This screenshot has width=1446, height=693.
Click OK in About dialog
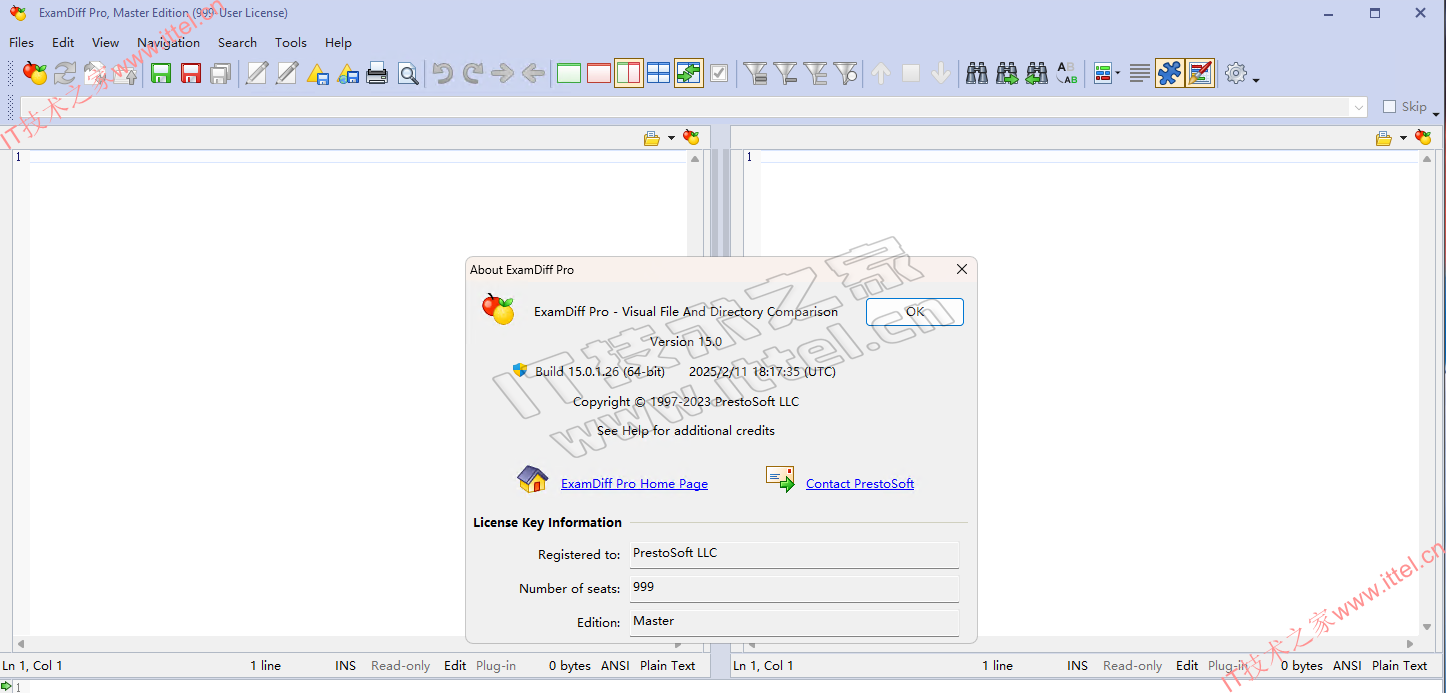[x=915, y=311]
